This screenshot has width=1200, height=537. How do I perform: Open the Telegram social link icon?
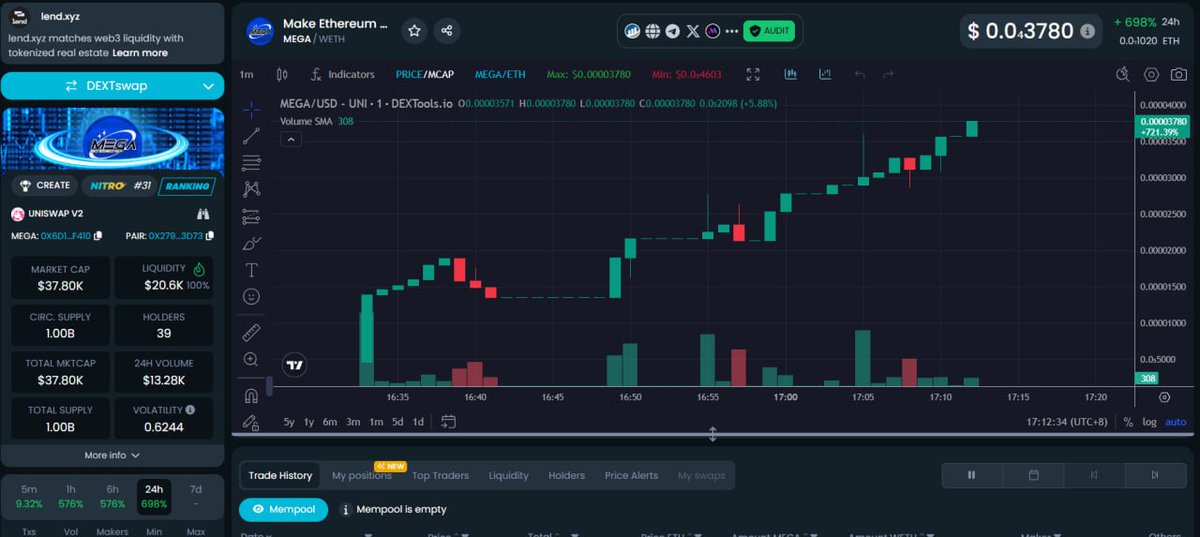point(672,31)
